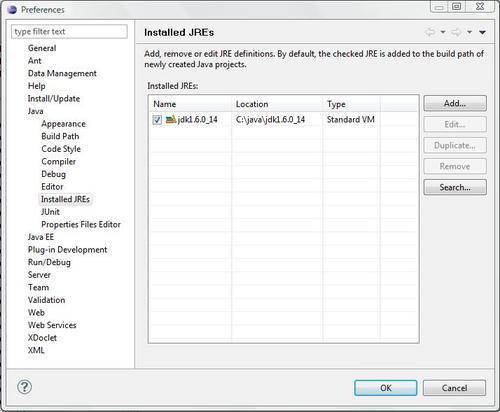Toggle the jdk1.6.0_14 checkbox
Image resolution: width=500 pixels, height=412 pixels.
[157, 120]
